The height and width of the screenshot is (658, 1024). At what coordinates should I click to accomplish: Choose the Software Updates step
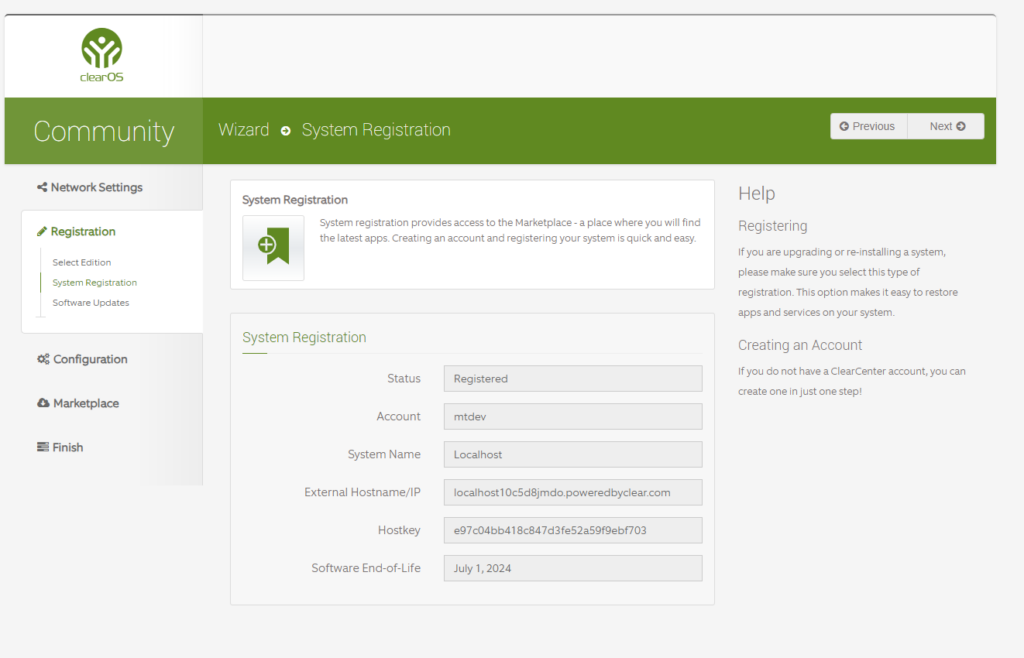(x=91, y=303)
